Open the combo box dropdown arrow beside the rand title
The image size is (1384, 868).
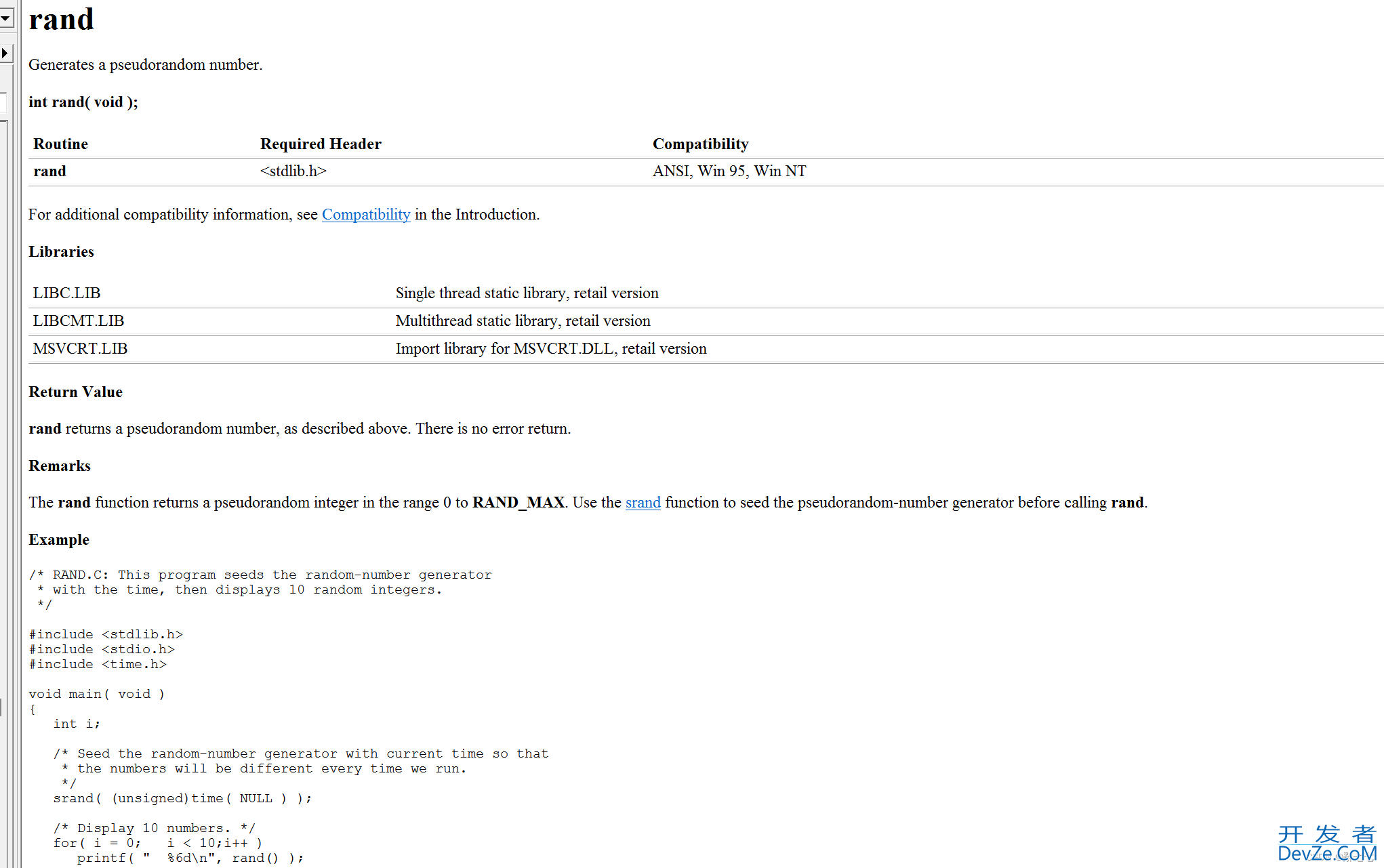[6, 18]
